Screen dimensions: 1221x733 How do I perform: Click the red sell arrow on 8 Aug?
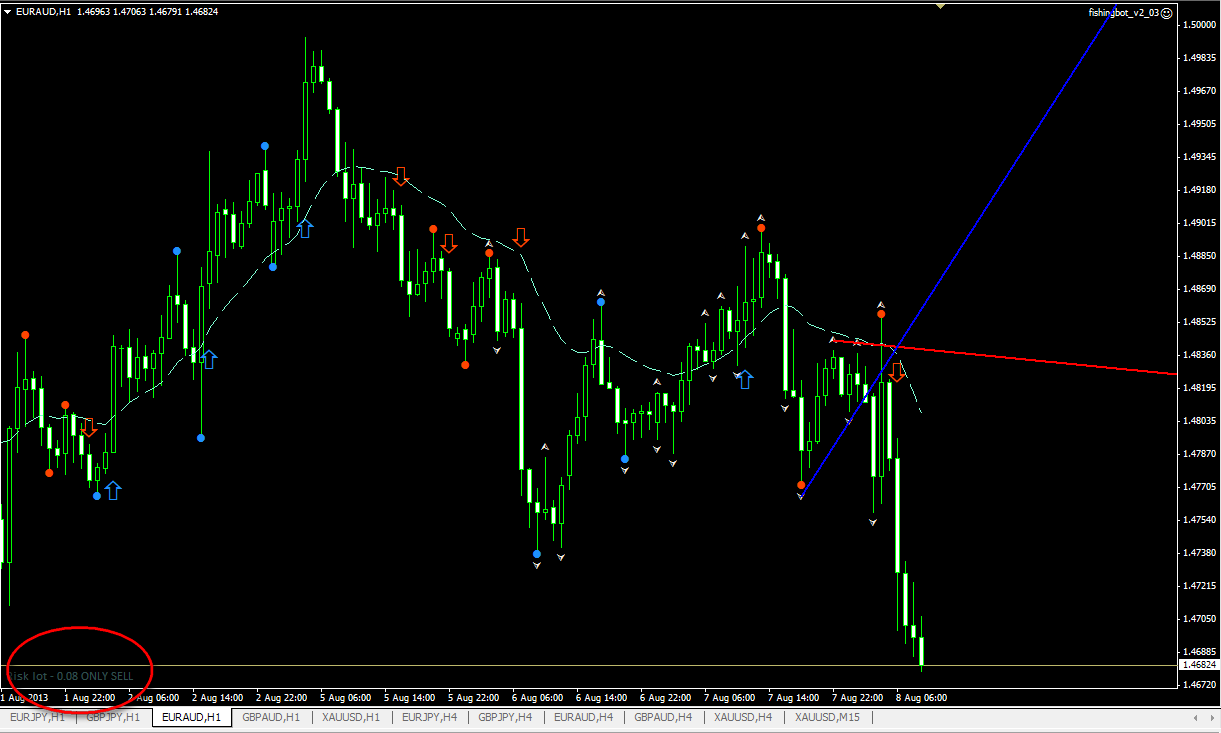pyautogui.click(x=897, y=372)
